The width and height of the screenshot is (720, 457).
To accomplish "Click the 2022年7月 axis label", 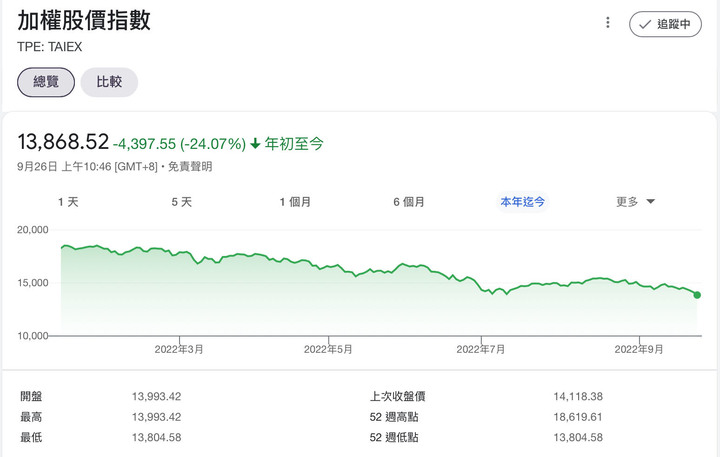I will [x=481, y=349].
